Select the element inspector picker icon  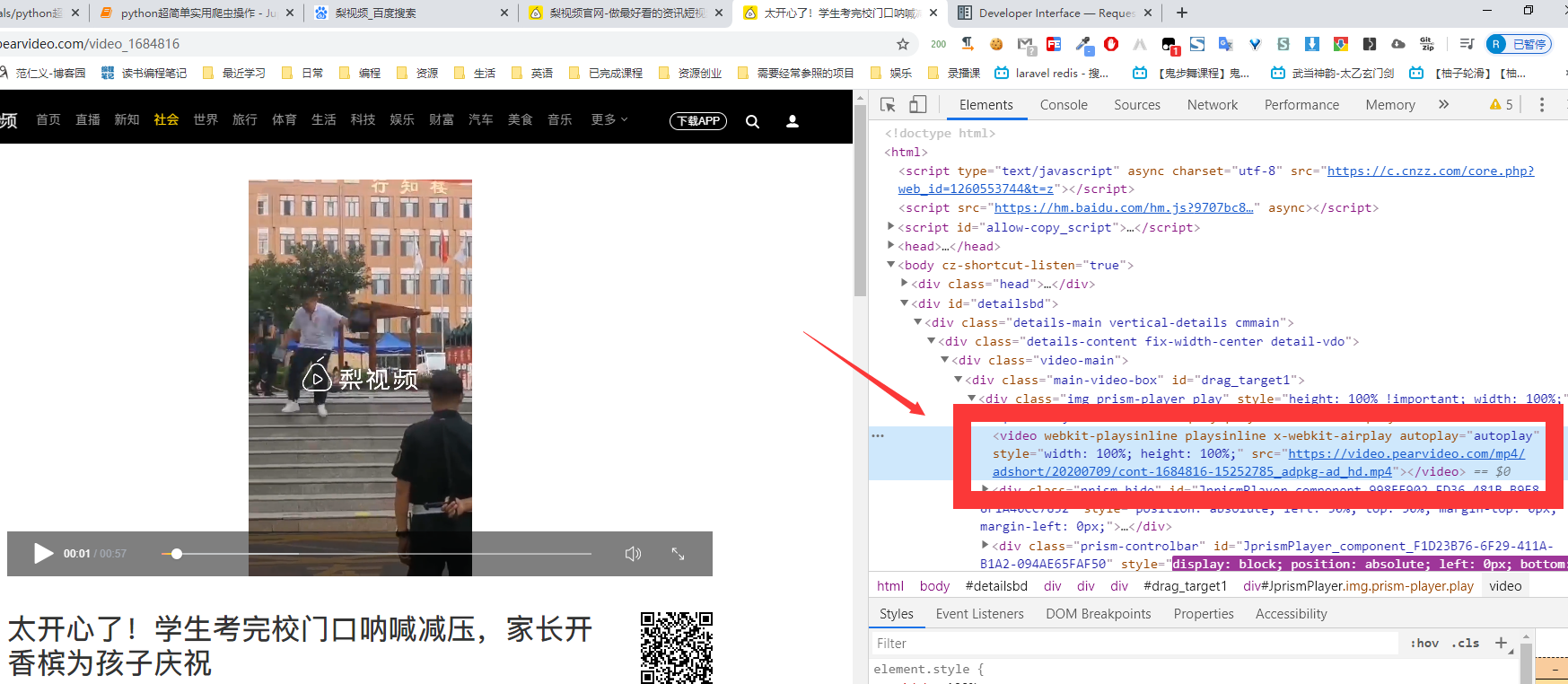(x=888, y=105)
